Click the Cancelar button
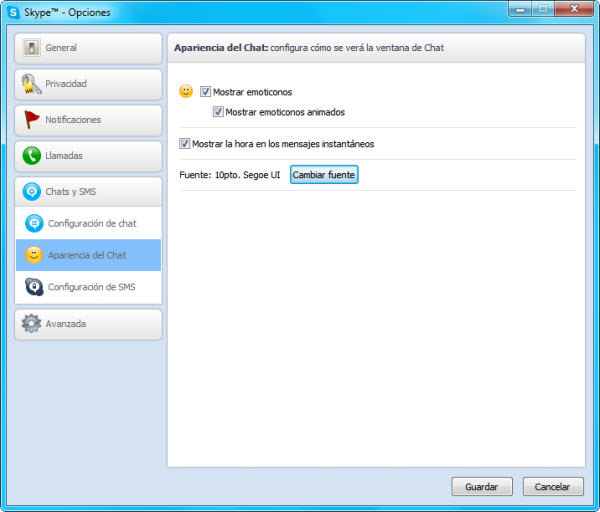 click(553, 486)
